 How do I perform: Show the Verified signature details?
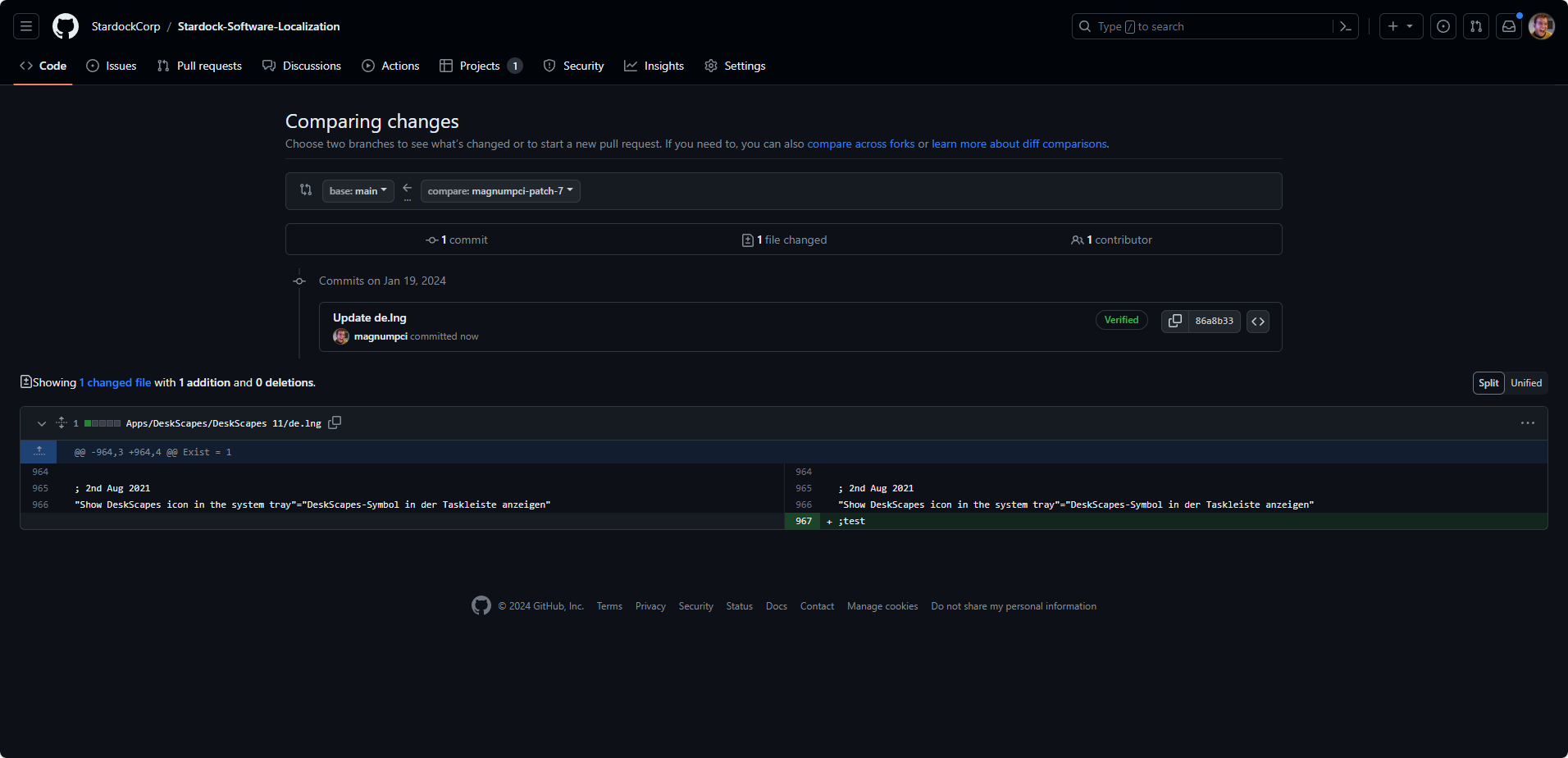click(1121, 320)
